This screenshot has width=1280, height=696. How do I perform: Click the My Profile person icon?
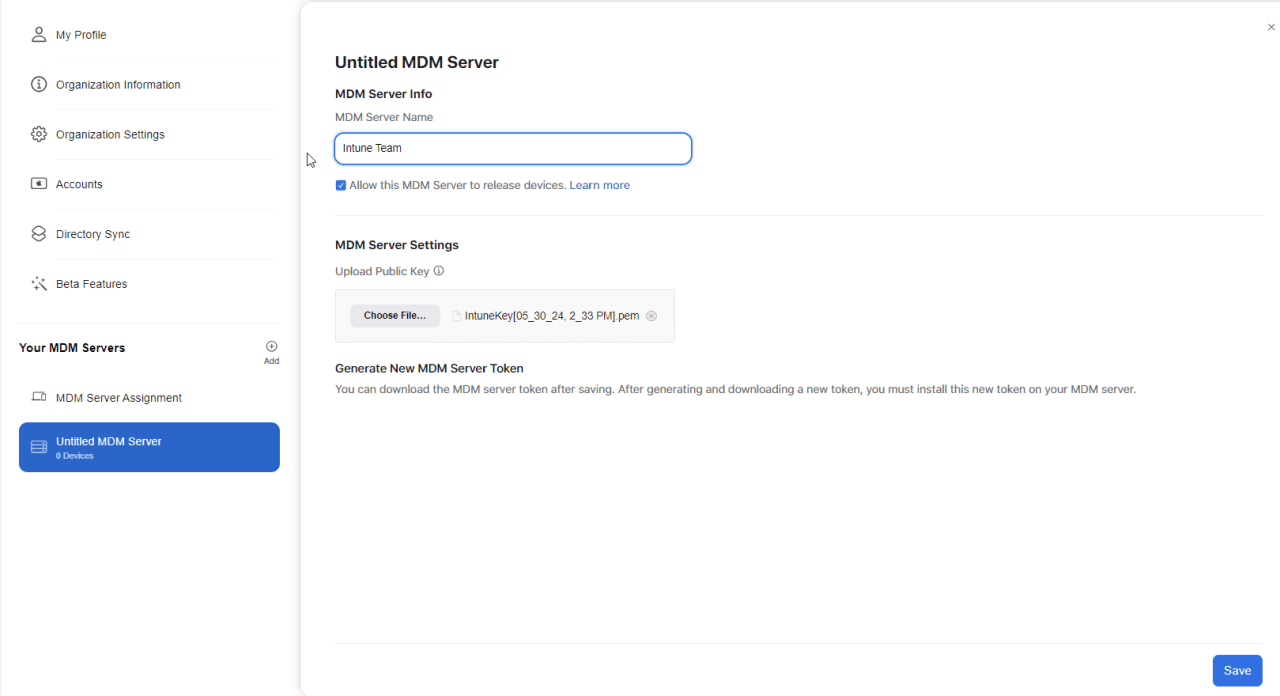click(x=38, y=34)
